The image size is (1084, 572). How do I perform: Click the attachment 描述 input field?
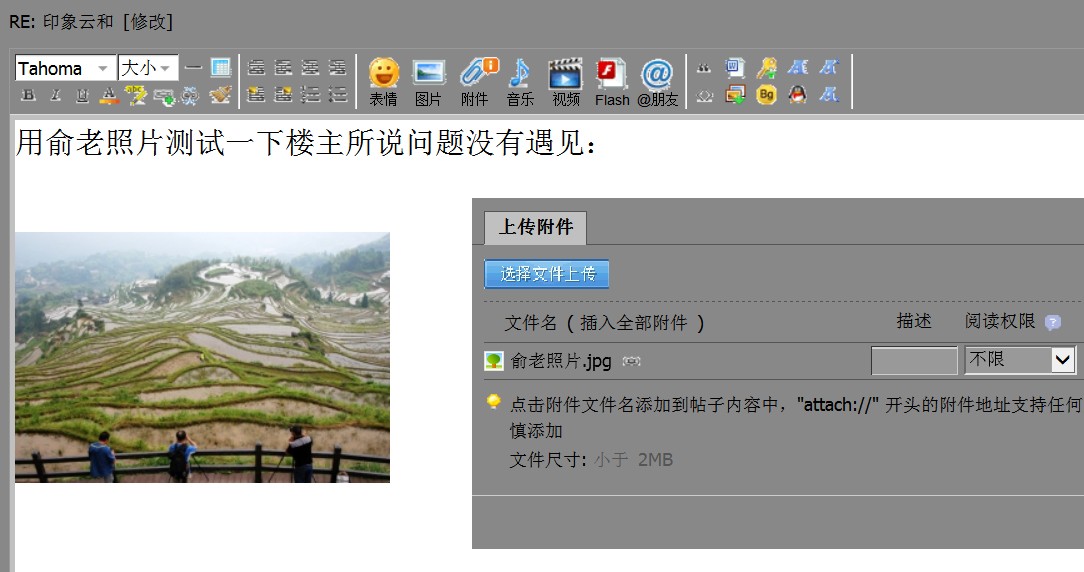914,360
